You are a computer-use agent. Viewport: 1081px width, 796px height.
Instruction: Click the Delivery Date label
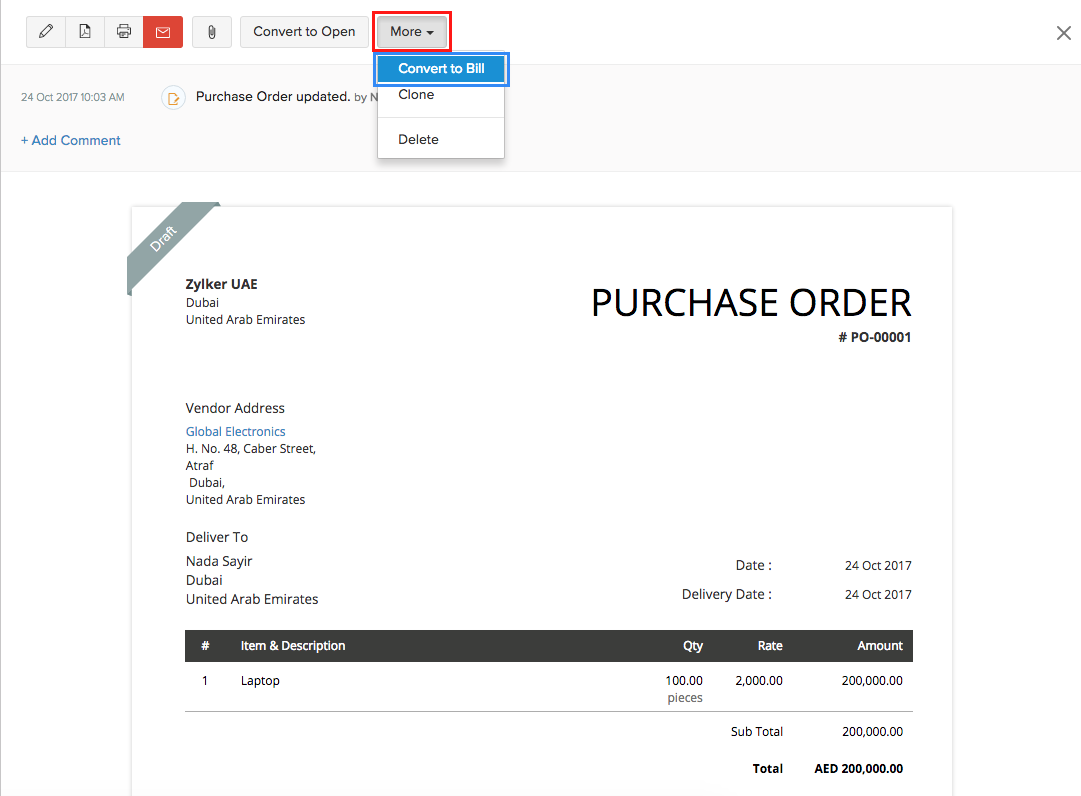[727, 594]
